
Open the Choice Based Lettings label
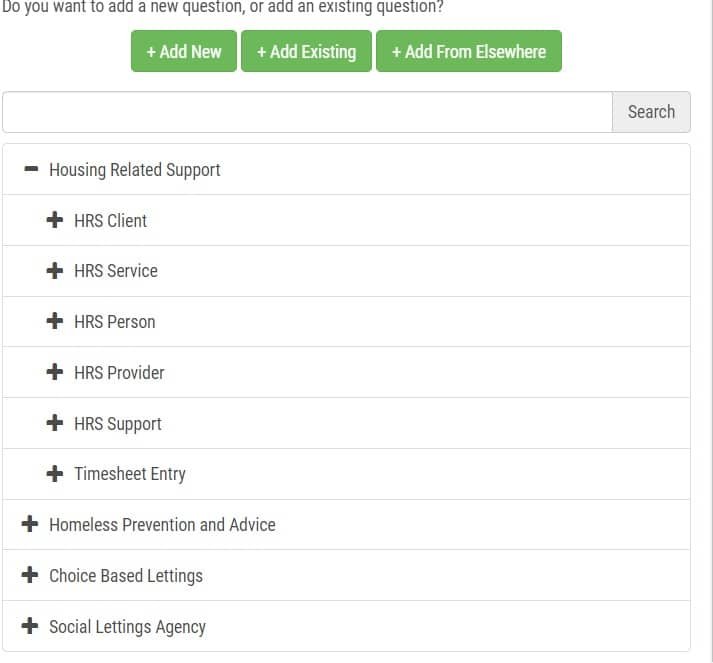[x=126, y=576]
